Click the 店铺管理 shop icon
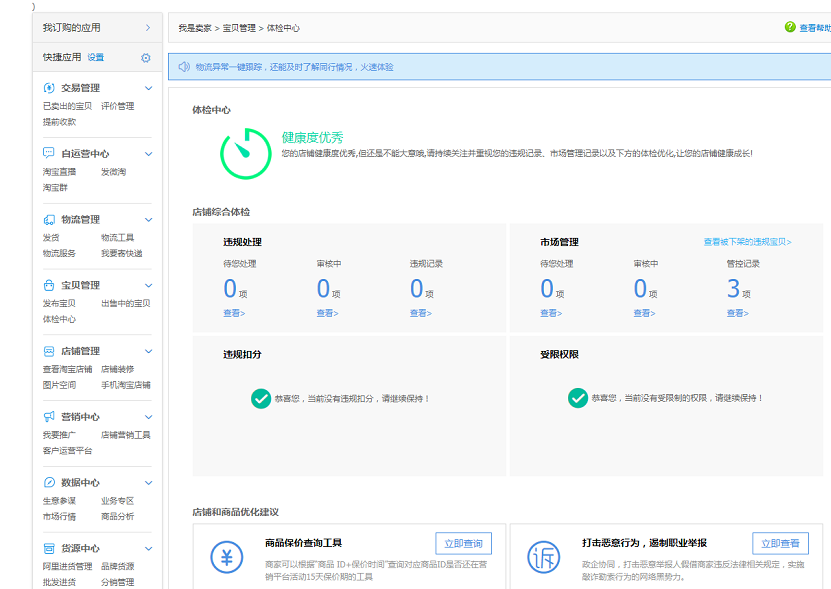Viewport: 831px width, 589px height. point(49,351)
